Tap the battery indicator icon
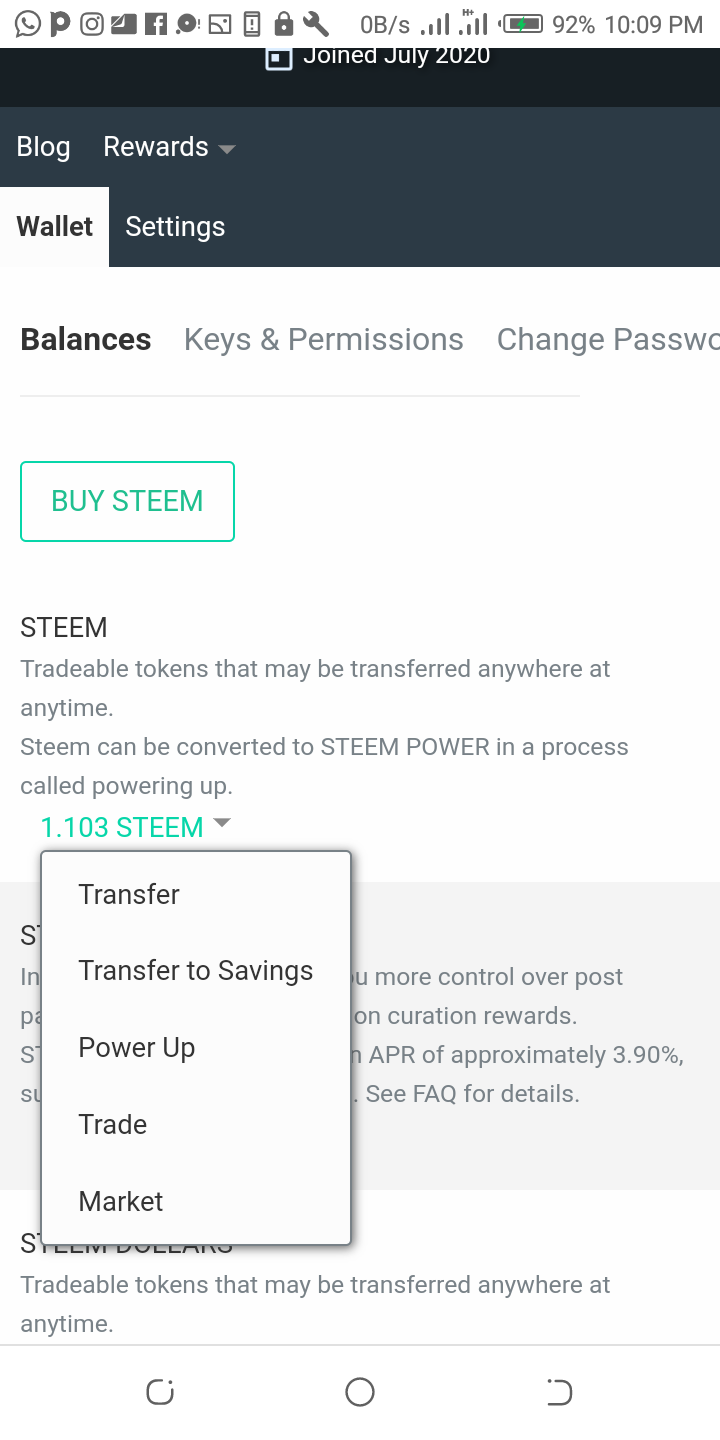Image resolution: width=720 pixels, height=1440 pixels. pos(524,23)
